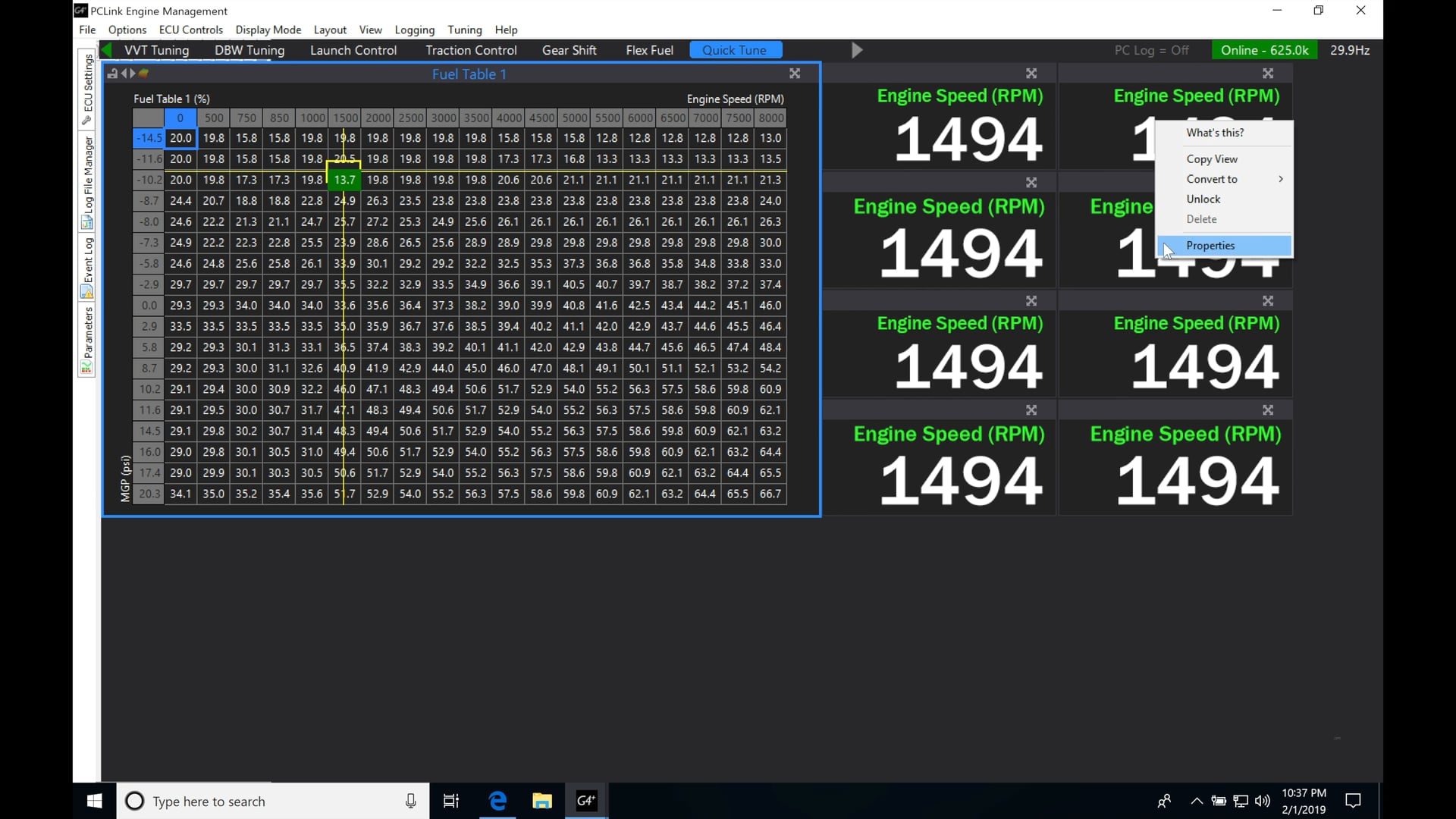Click the lock icon on Fuel Table 1
The image size is (1456, 819).
click(x=113, y=74)
